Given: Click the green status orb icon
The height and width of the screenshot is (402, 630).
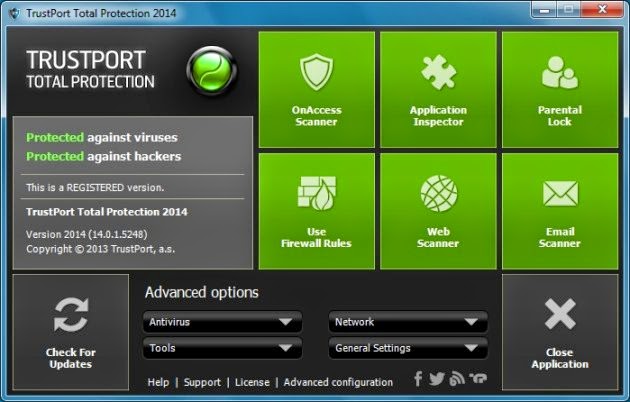Looking at the screenshot, I should (x=212, y=71).
